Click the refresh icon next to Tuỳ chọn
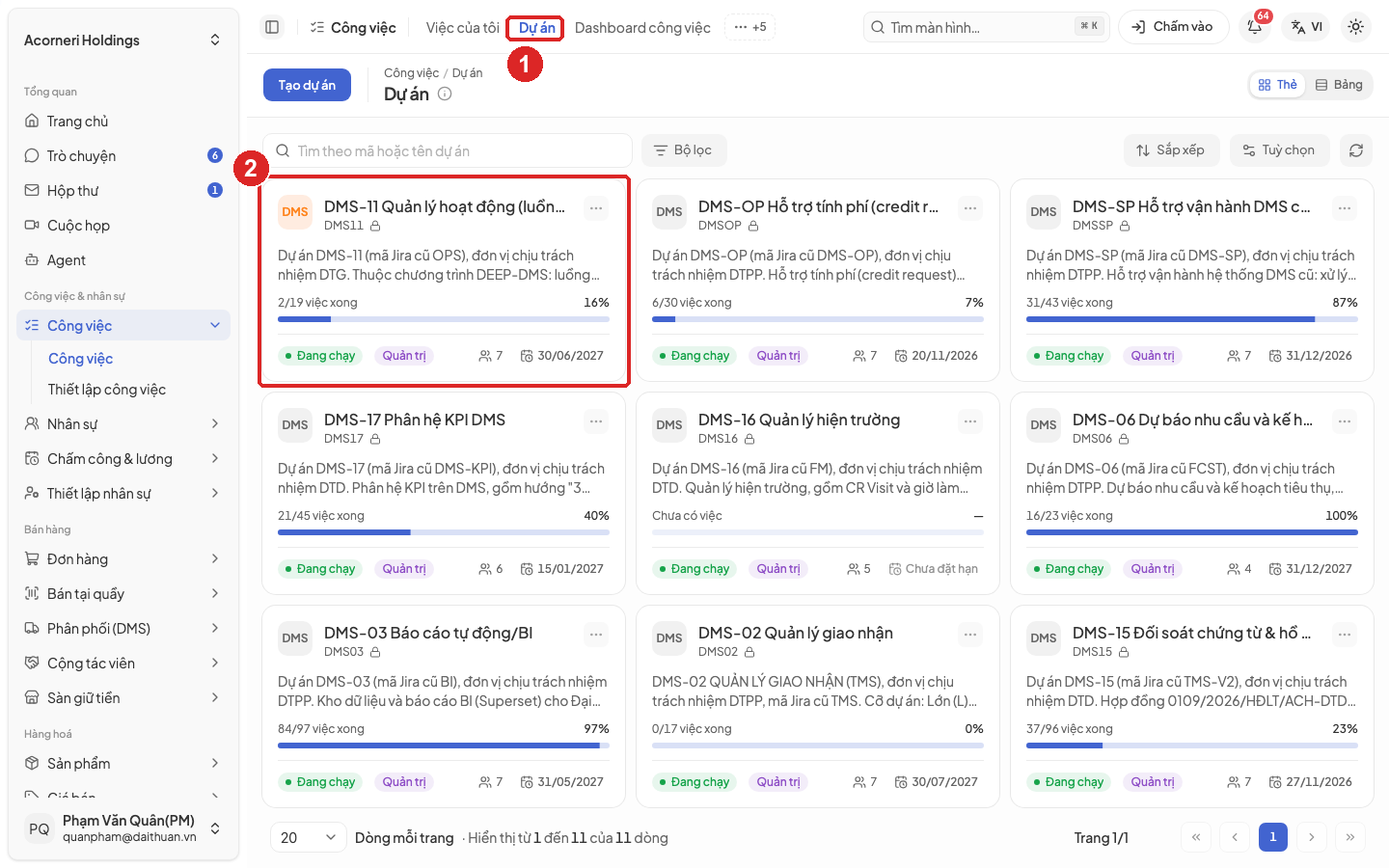Viewport: 1389px width, 868px height. click(1355, 150)
